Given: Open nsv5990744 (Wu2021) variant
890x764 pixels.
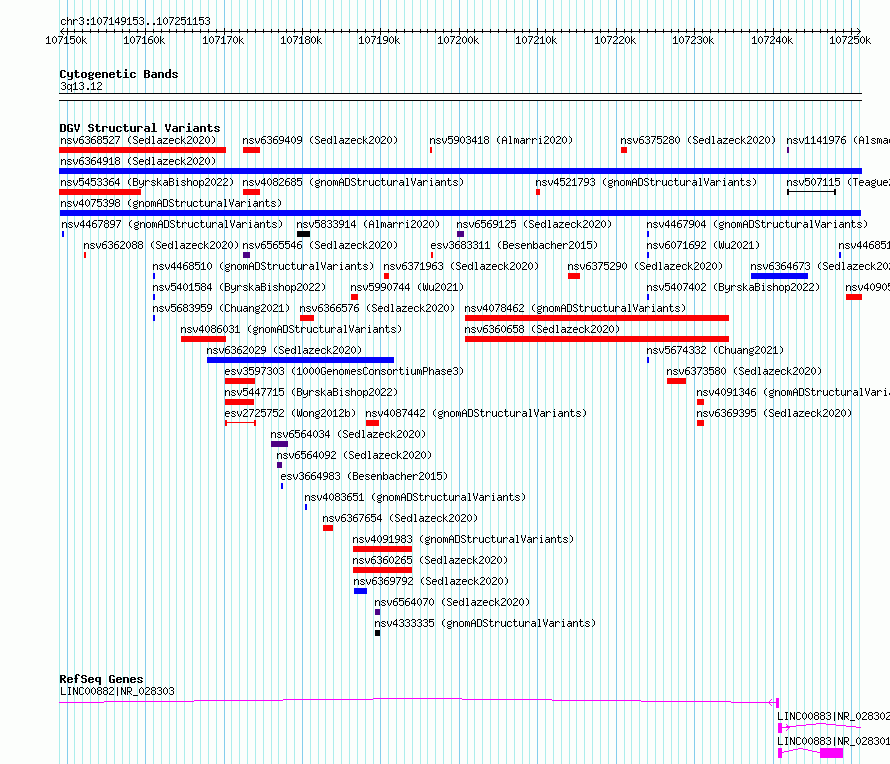Looking at the screenshot, I should coord(407,287).
